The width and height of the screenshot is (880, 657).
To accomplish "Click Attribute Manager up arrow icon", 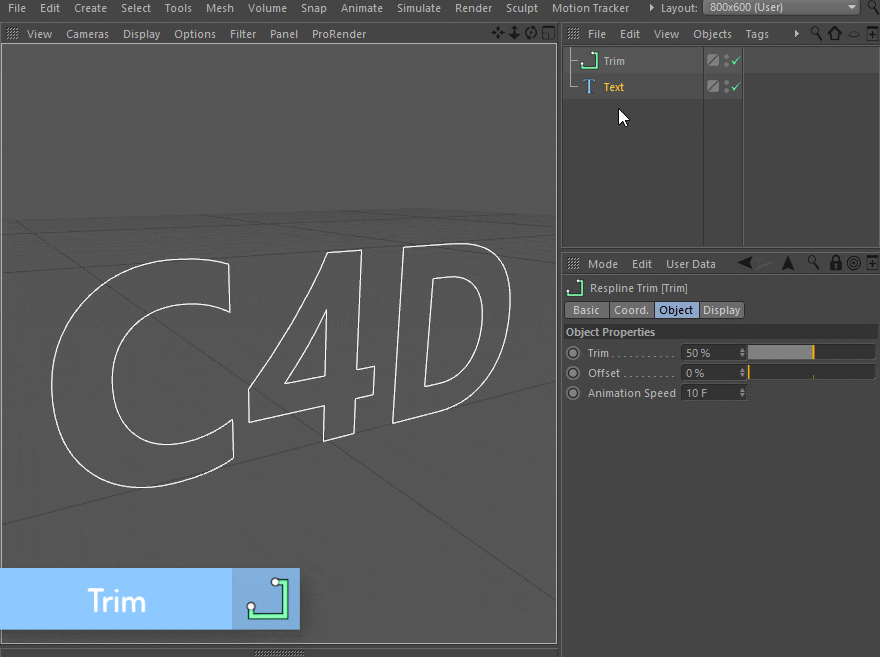I will [788, 263].
